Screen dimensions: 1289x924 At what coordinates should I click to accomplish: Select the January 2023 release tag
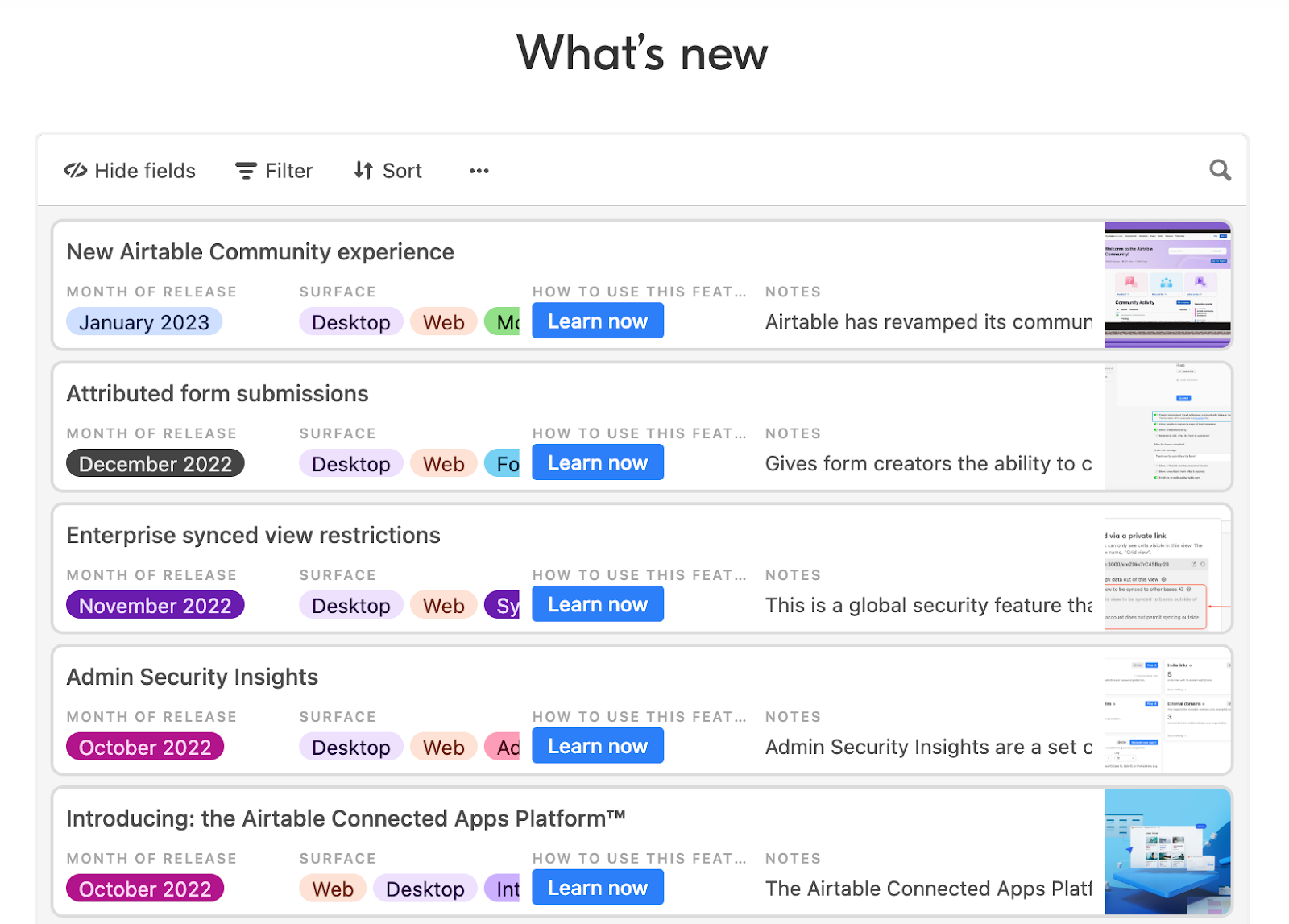[143, 321]
